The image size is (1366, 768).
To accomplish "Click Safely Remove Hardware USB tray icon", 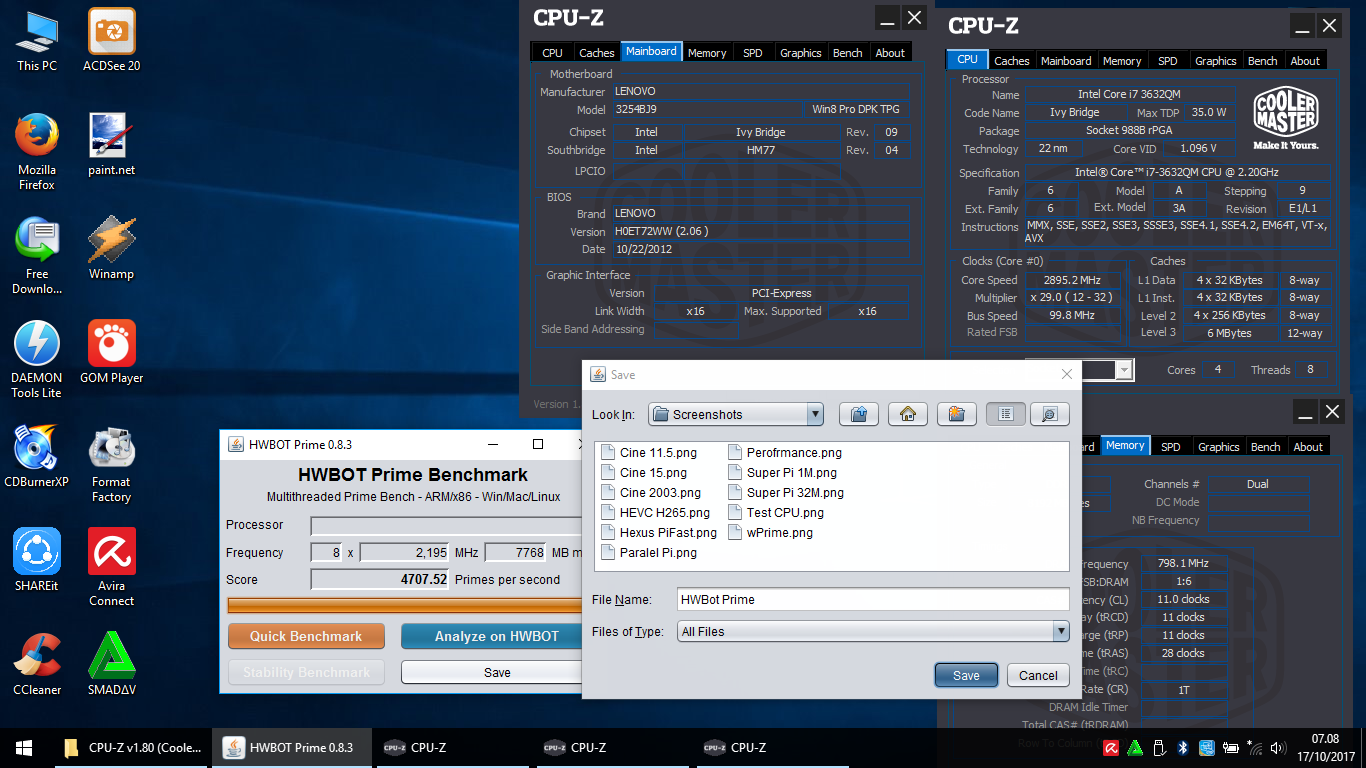I will (1158, 747).
